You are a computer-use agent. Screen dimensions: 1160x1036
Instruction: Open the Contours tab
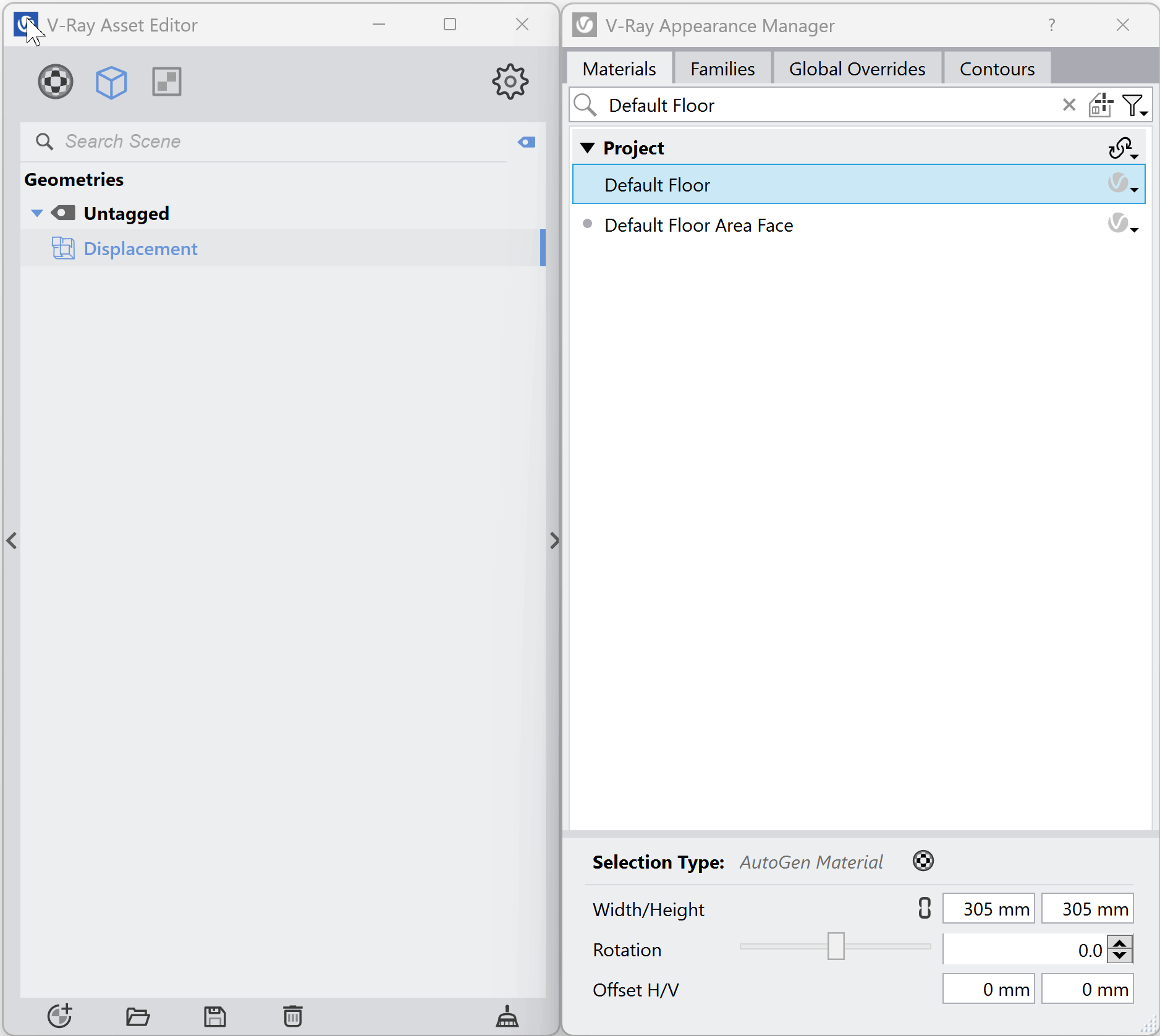pos(997,69)
